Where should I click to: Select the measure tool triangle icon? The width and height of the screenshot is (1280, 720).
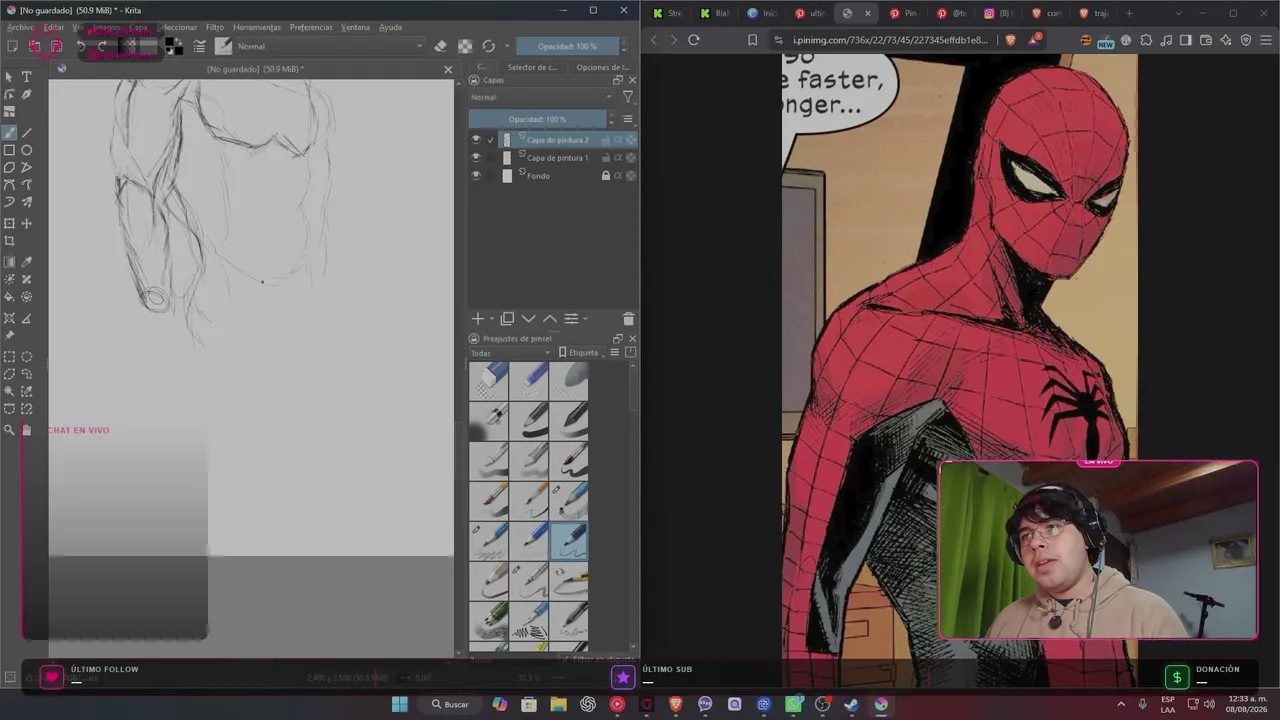(27, 318)
